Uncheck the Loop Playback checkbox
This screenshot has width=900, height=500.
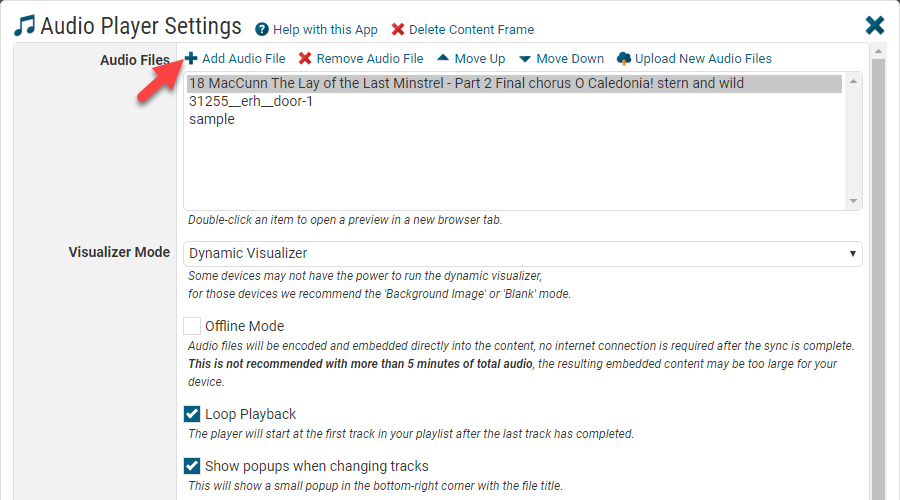pos(192,414)
